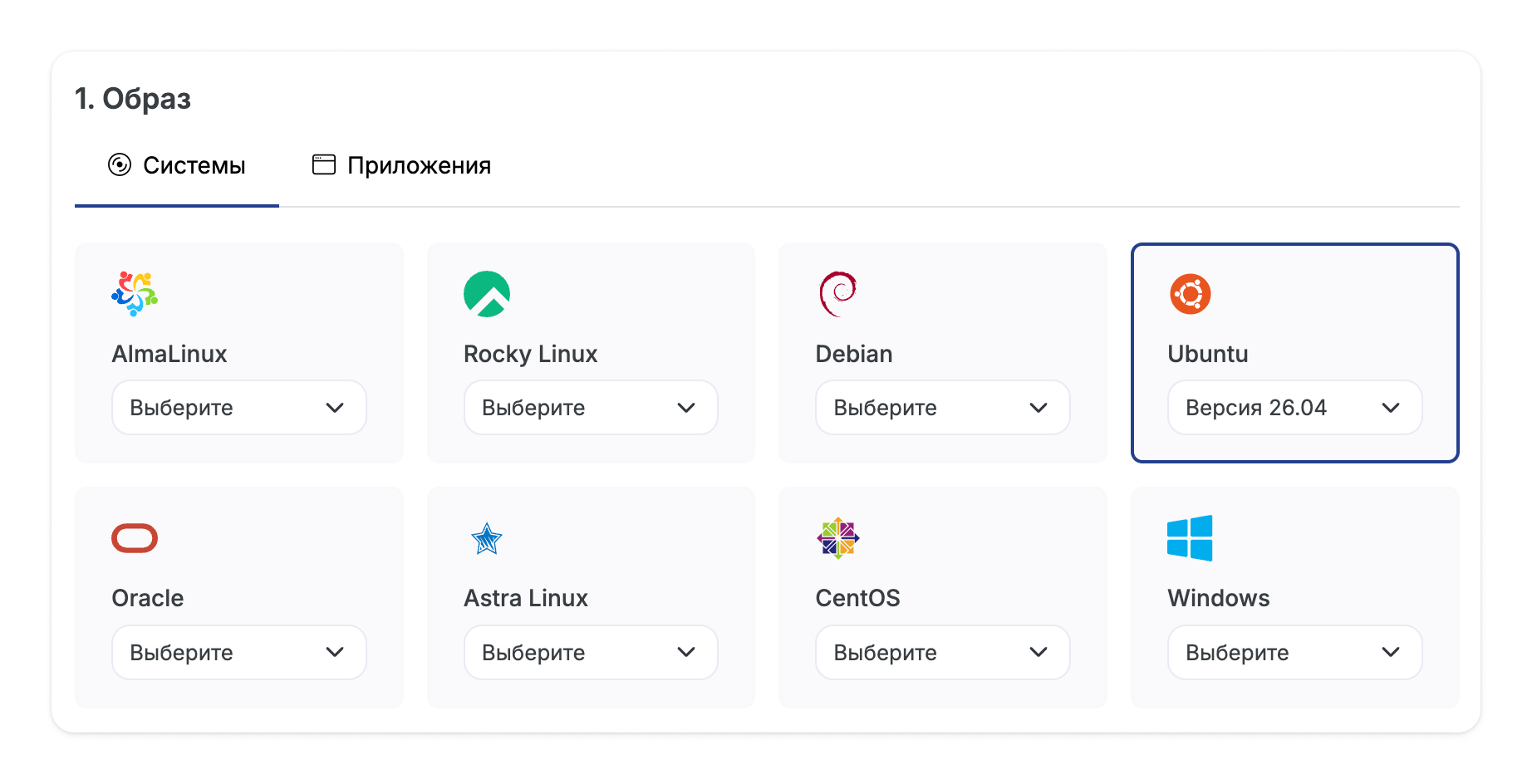This screenshot has width=1532, height=784.
Task: Open the Oracle version dropdown
Action: (x=239, y=653)
